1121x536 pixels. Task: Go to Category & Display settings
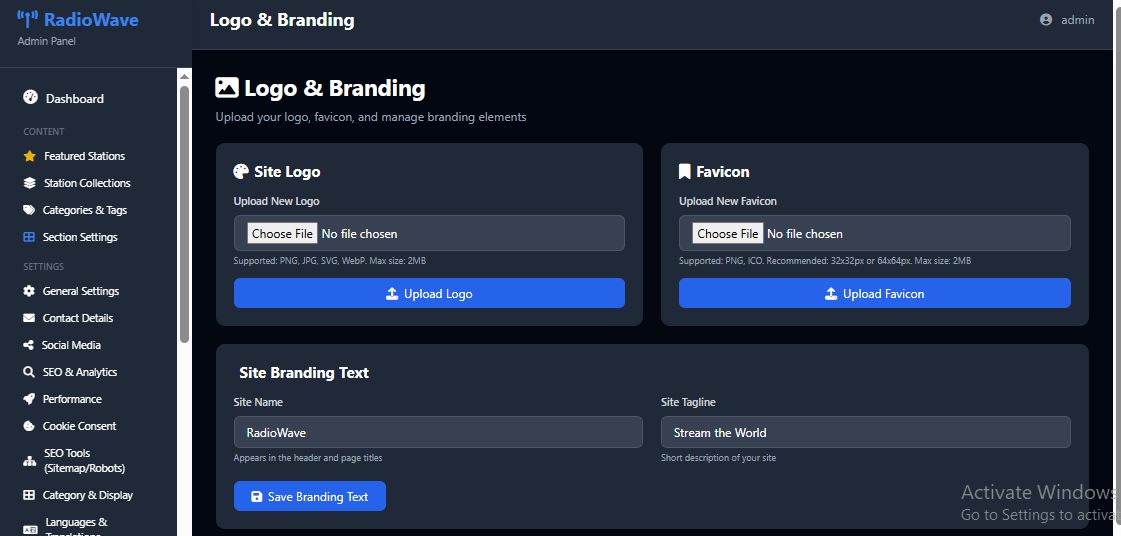point(87,495)
